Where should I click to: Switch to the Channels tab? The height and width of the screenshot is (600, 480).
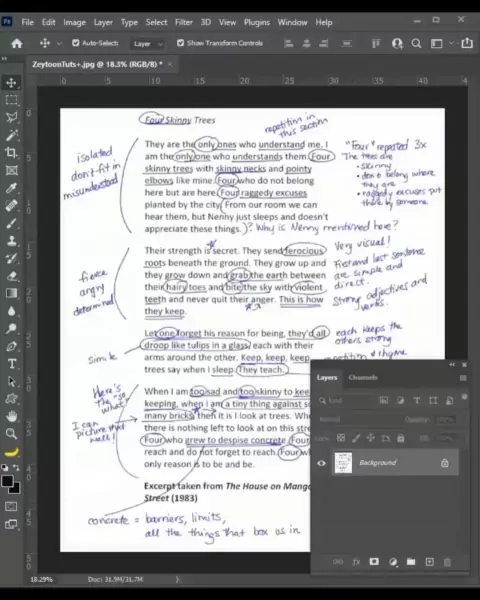(x=363, y=378)
